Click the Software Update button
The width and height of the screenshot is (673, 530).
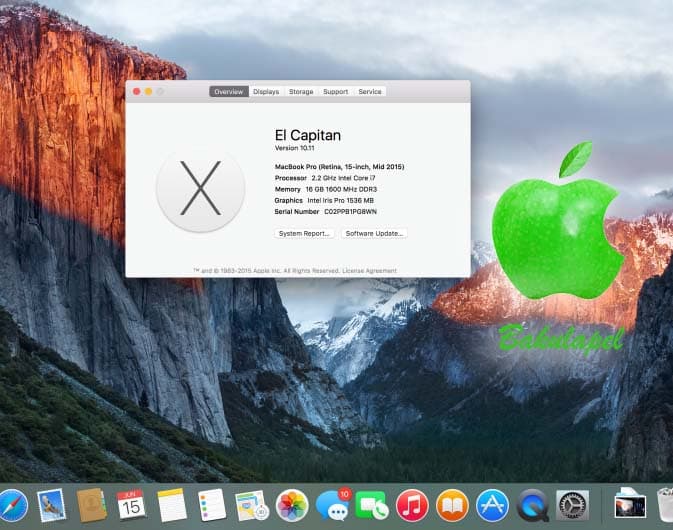(x=374, y=233)
